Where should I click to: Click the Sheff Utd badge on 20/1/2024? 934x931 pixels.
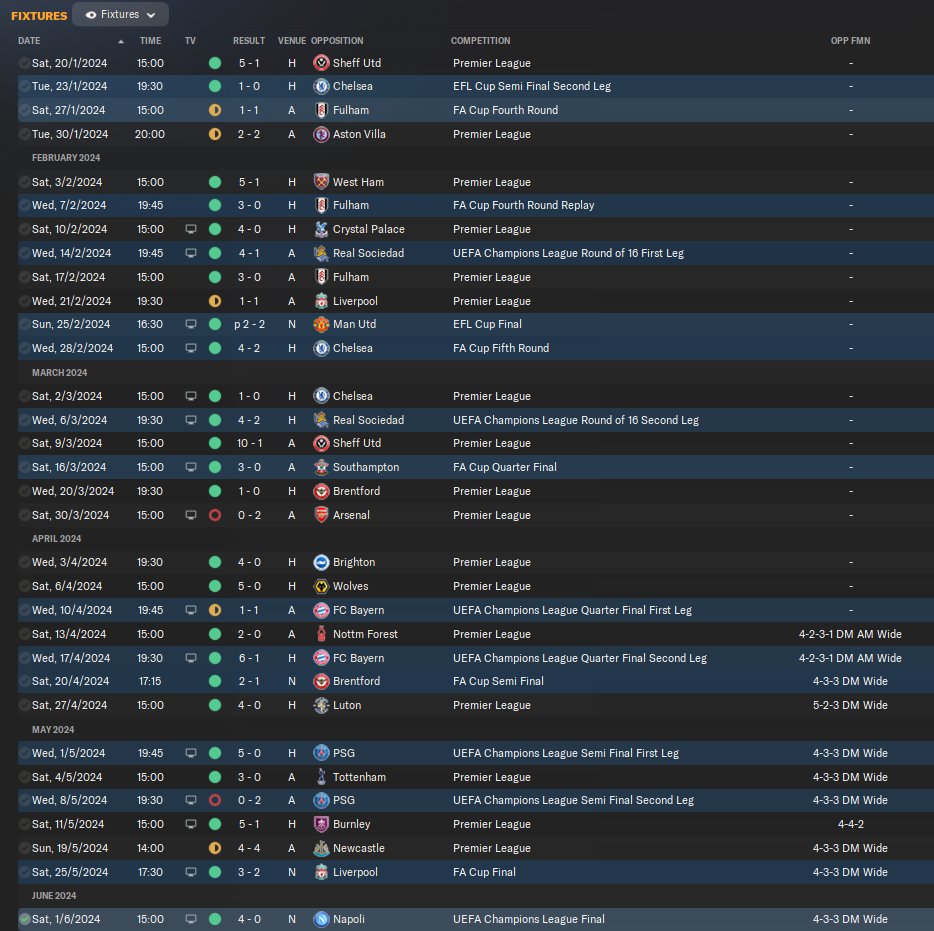(321, 63)
